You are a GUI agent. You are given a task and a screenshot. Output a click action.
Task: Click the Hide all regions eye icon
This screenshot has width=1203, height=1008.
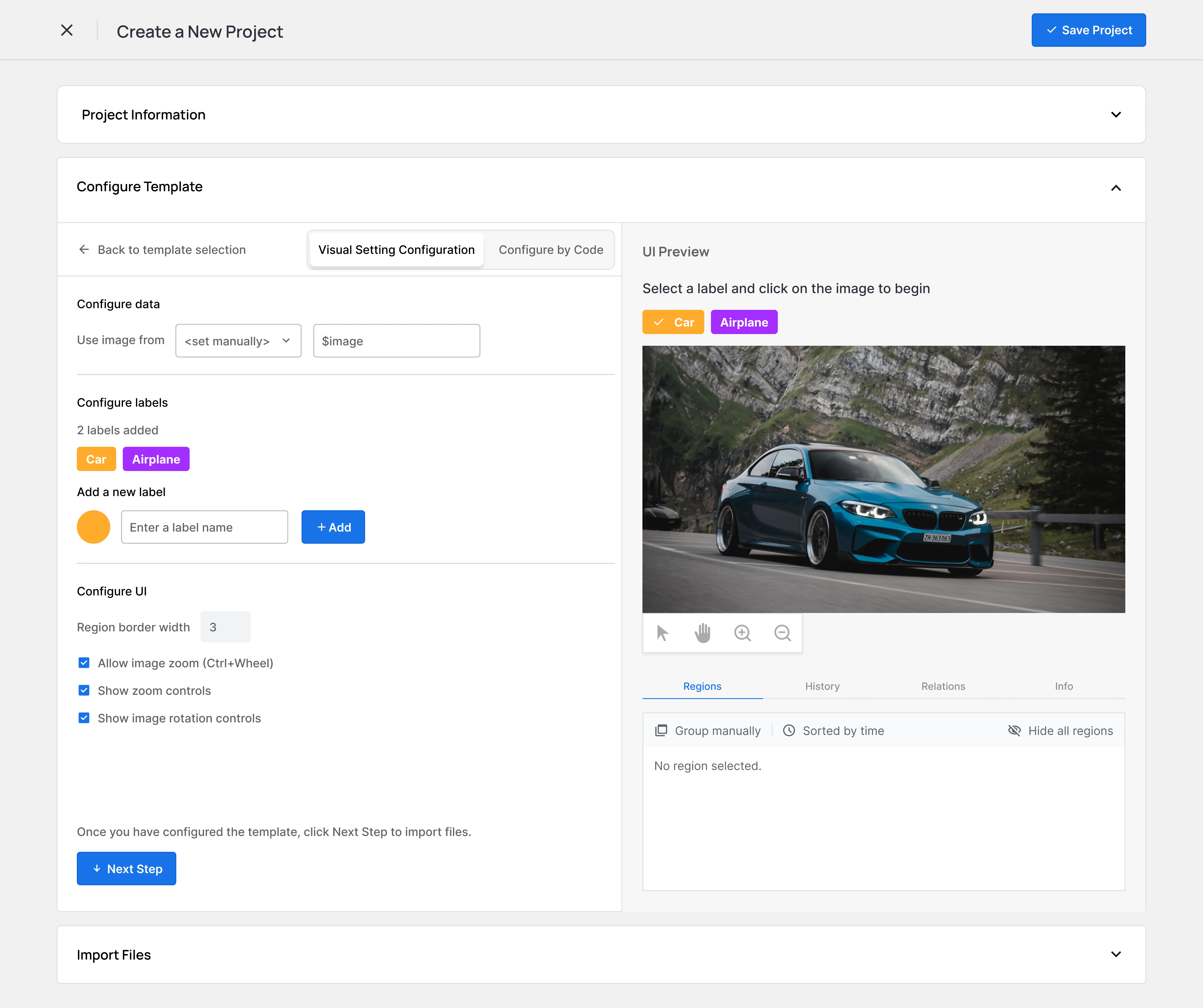click(1014, 730)
